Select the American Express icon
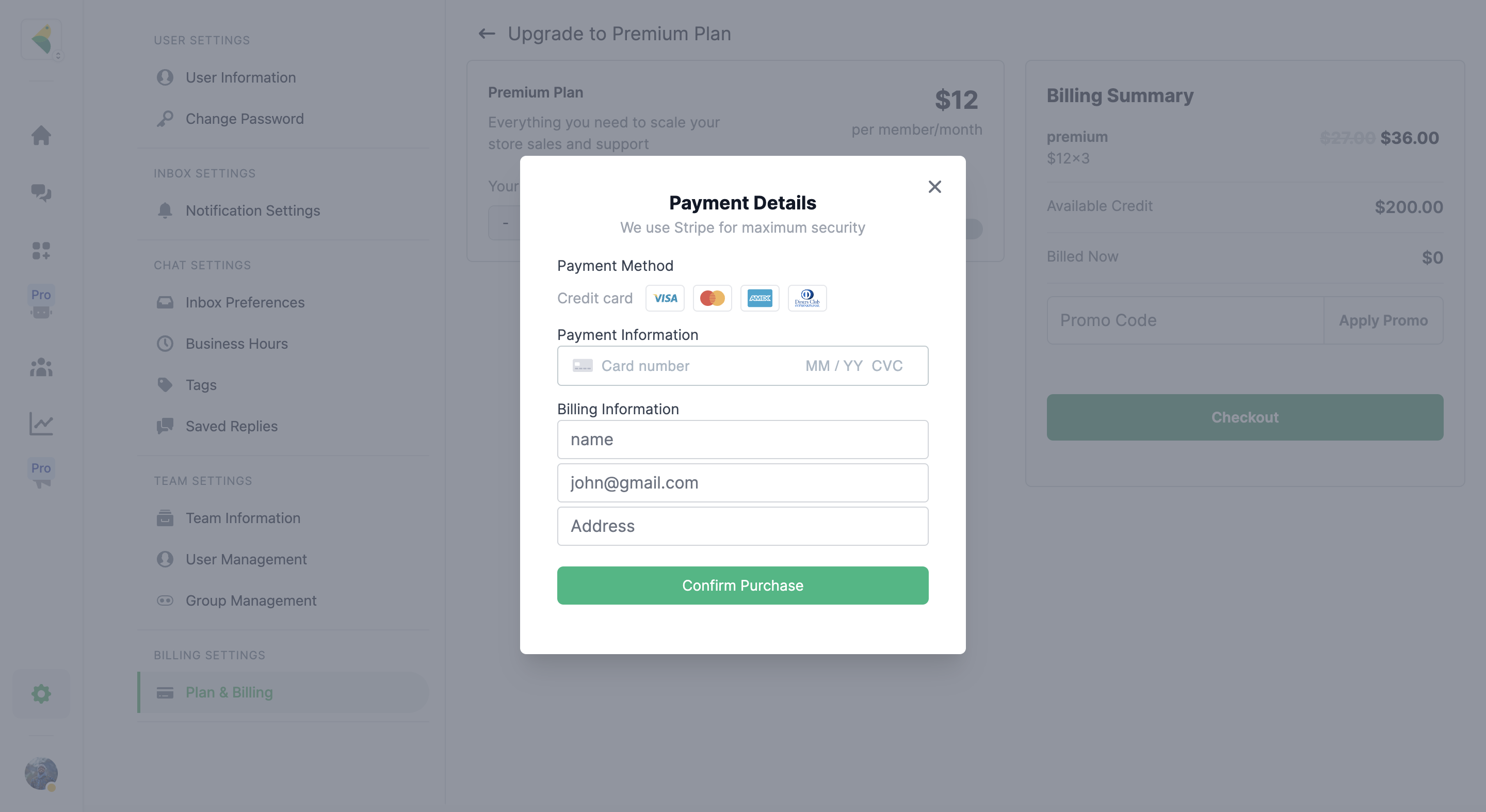 point(760,298)
